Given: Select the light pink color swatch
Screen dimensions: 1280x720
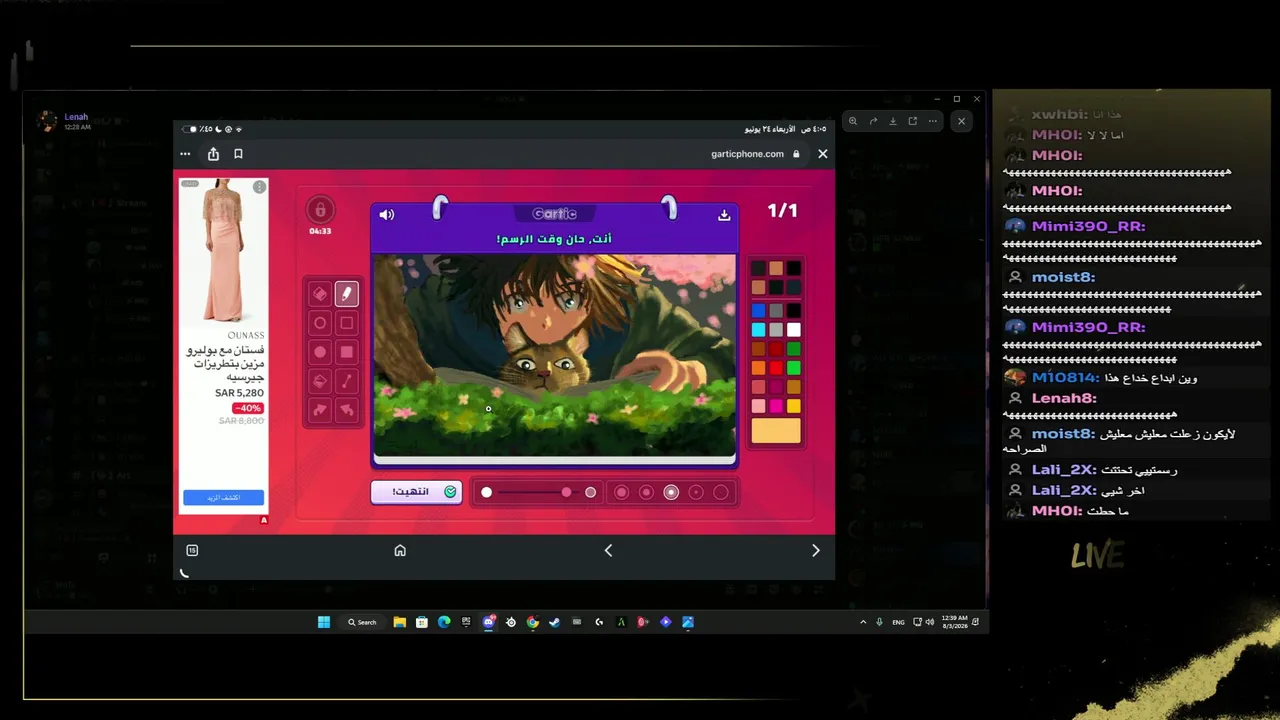Looking at the screenshot, I should tap(758, 406).
